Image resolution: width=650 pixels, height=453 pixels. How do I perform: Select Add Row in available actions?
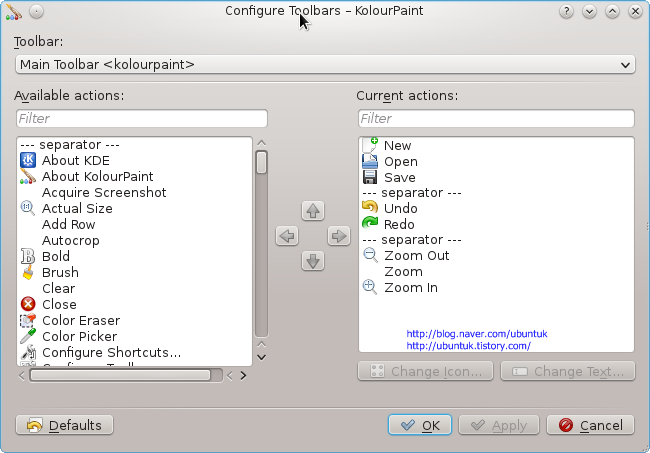(134, 224)
